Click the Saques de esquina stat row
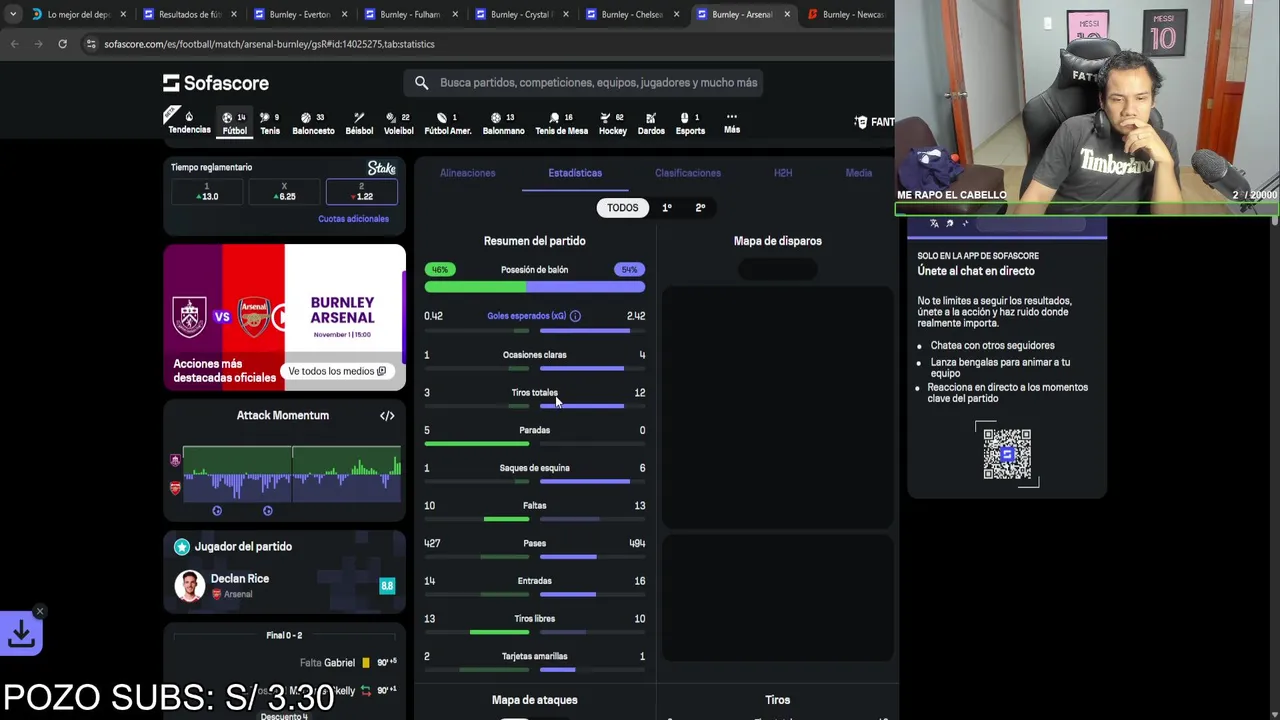1280x720 pixels. [x=535, y=472]
